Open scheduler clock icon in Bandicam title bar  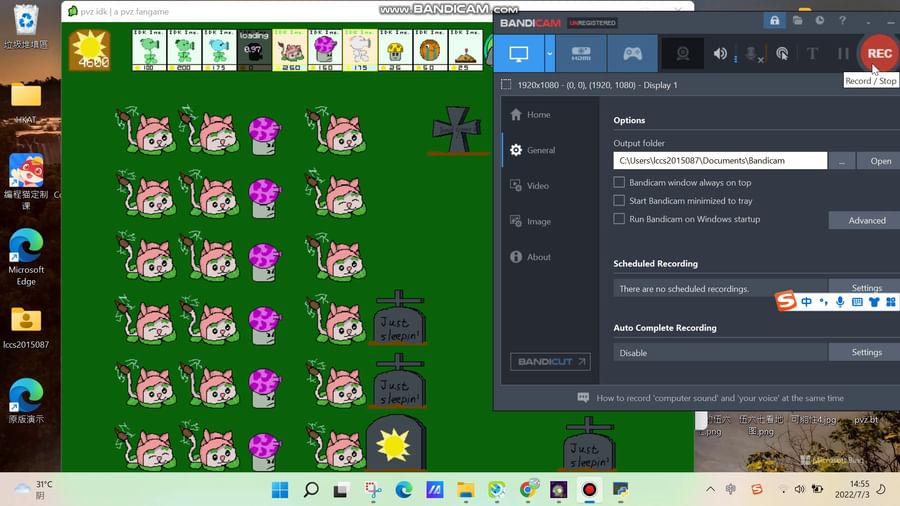[x=820, y=21]
